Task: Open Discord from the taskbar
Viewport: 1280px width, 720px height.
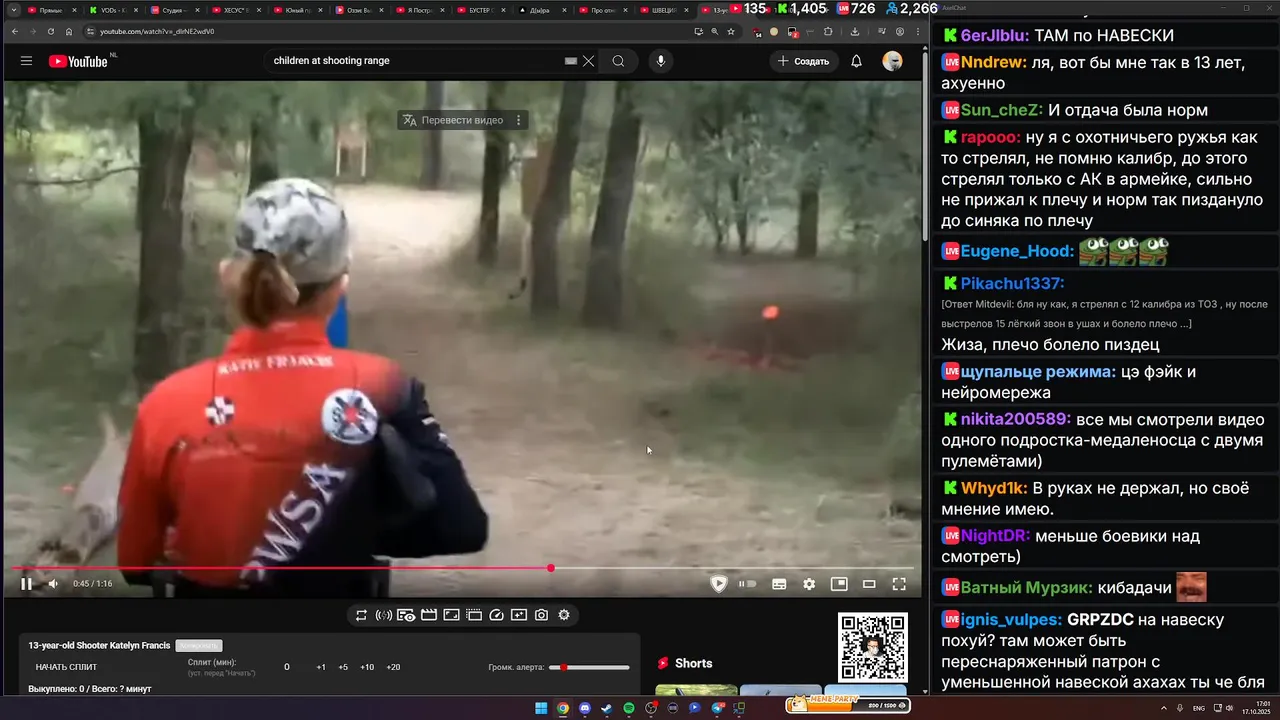Action: [585, 708]
